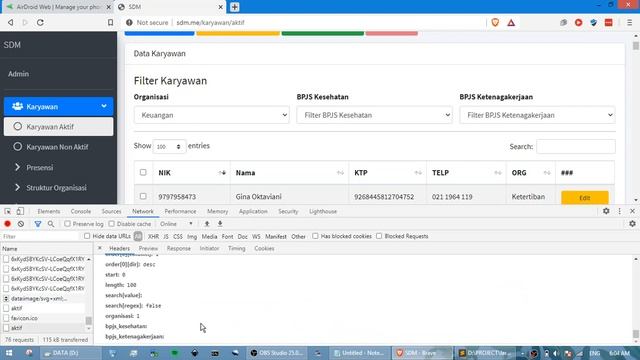640x360 pixels.
Task: Toggle the device toolbar icon in DevTools
Action: coord(20,211)
